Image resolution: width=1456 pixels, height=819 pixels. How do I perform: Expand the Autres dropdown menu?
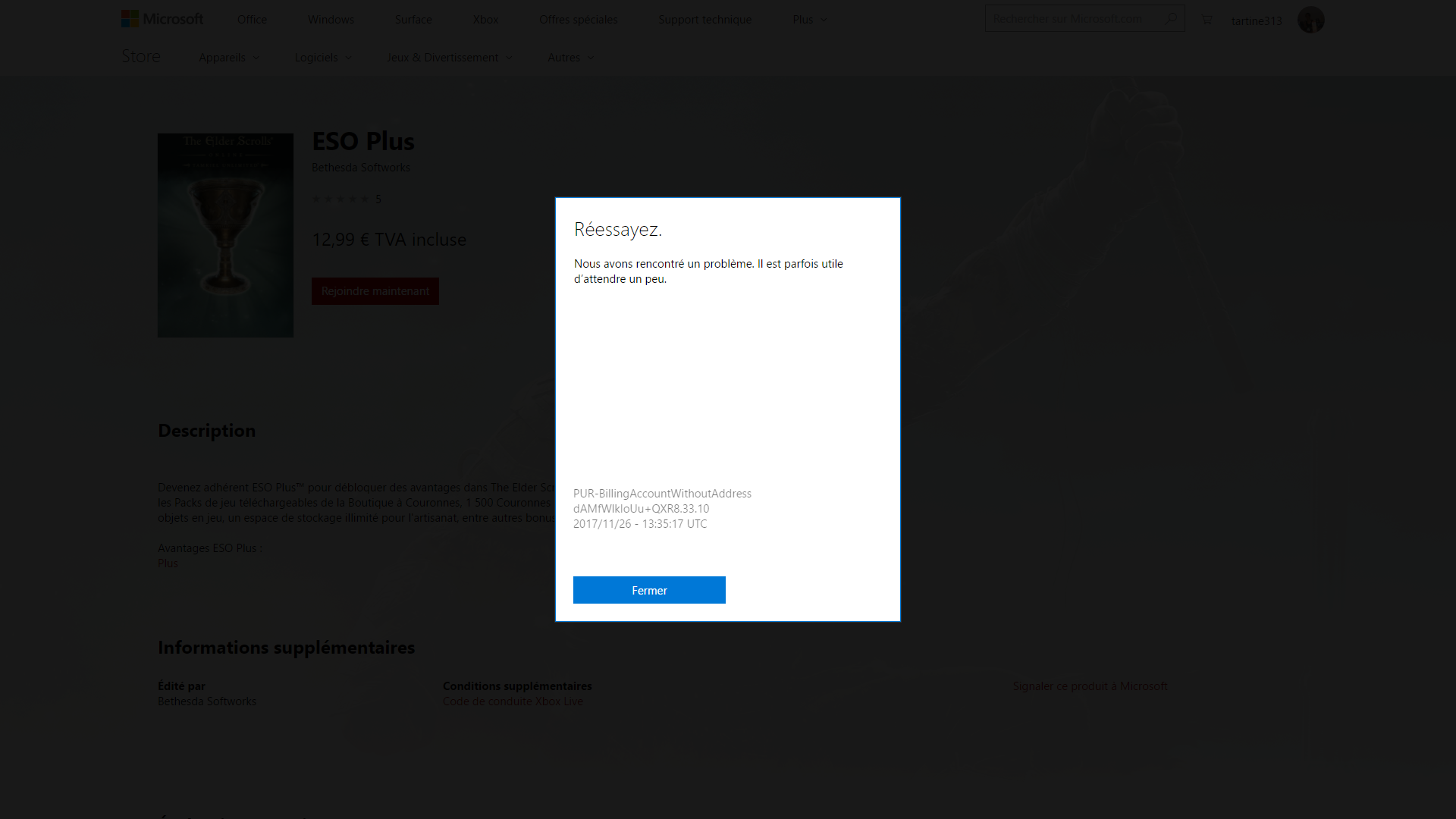pos(570,57)
